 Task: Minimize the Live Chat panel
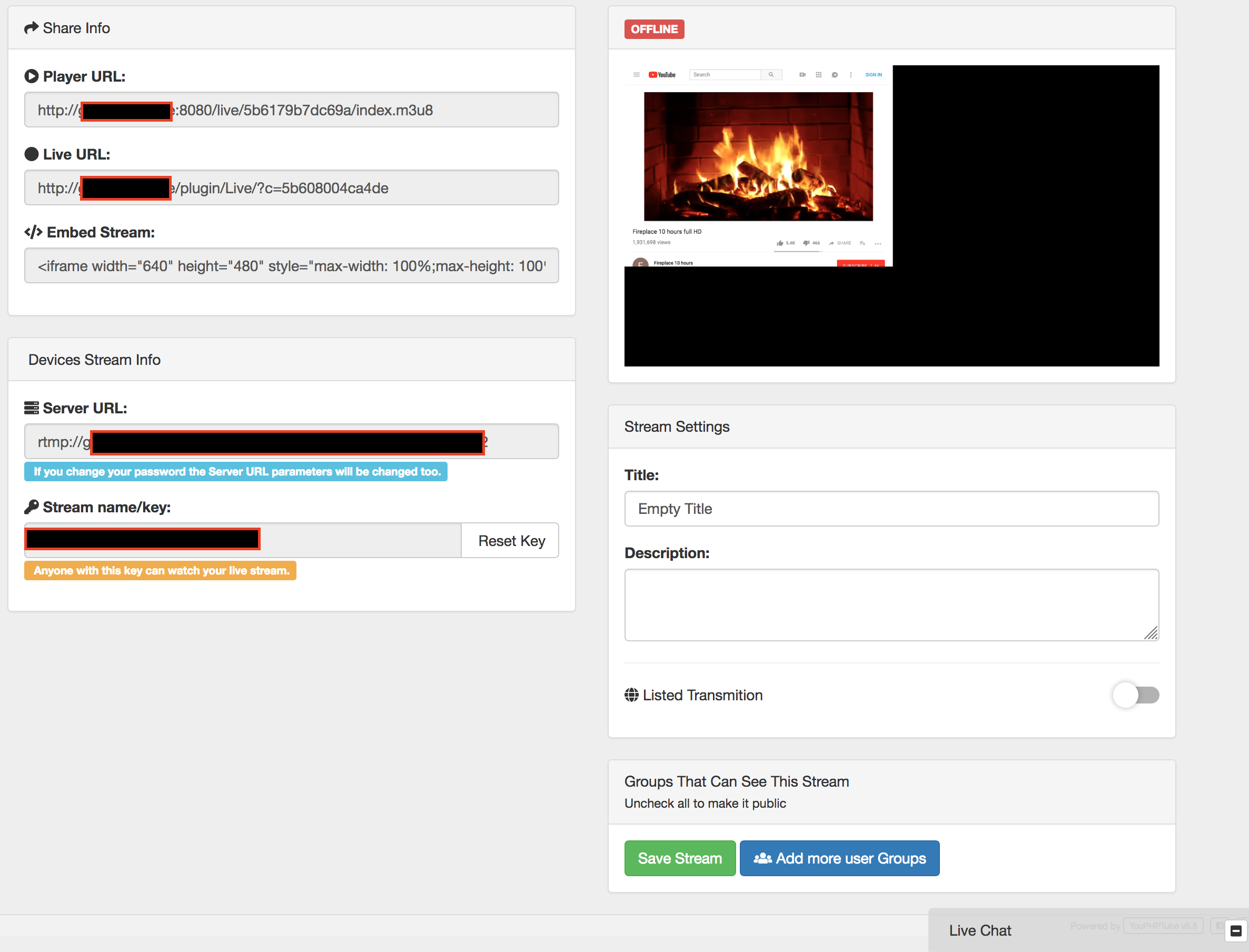click(x=1236, y=931)
